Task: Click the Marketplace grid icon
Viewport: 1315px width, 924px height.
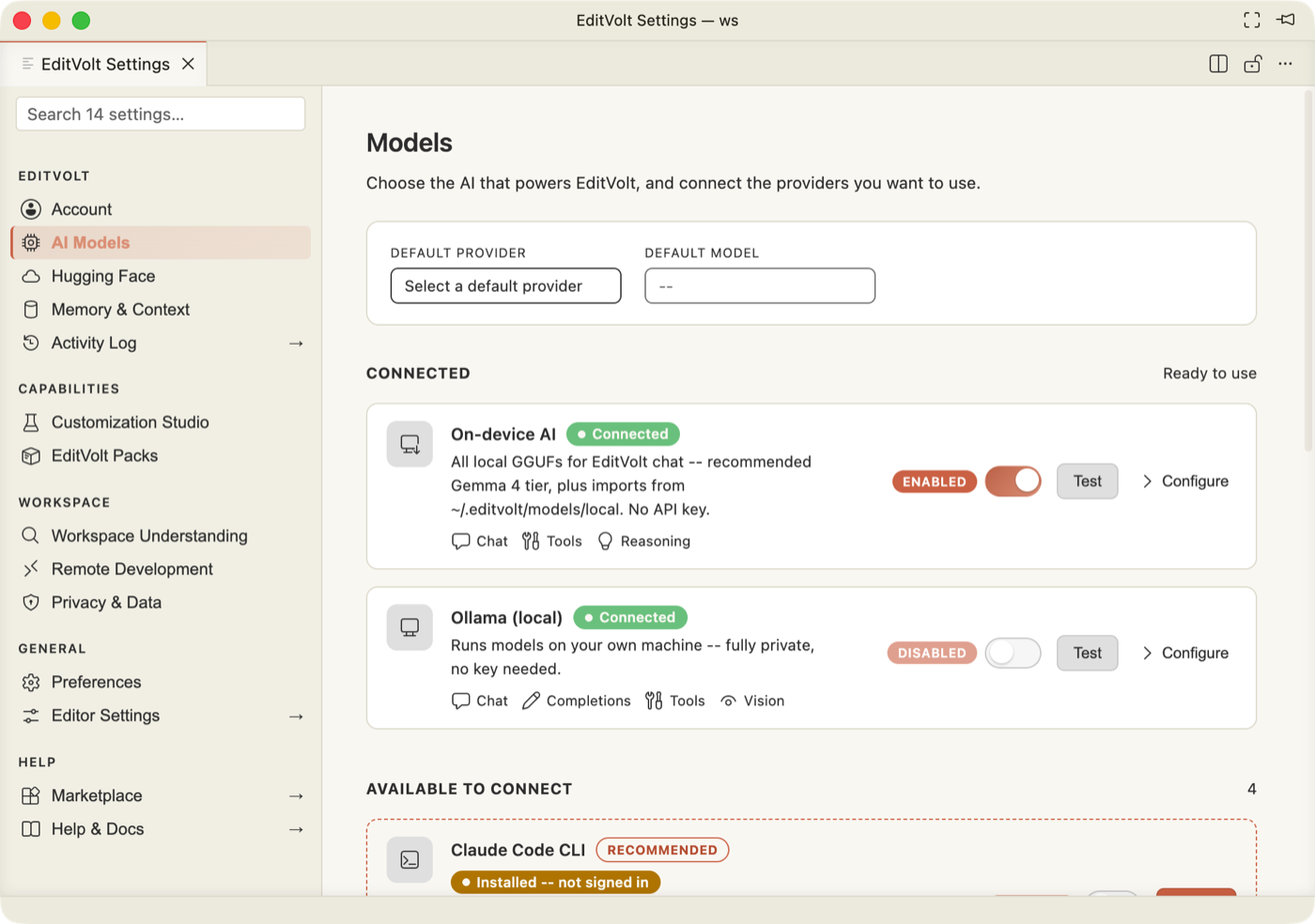Action: (31, 795)
